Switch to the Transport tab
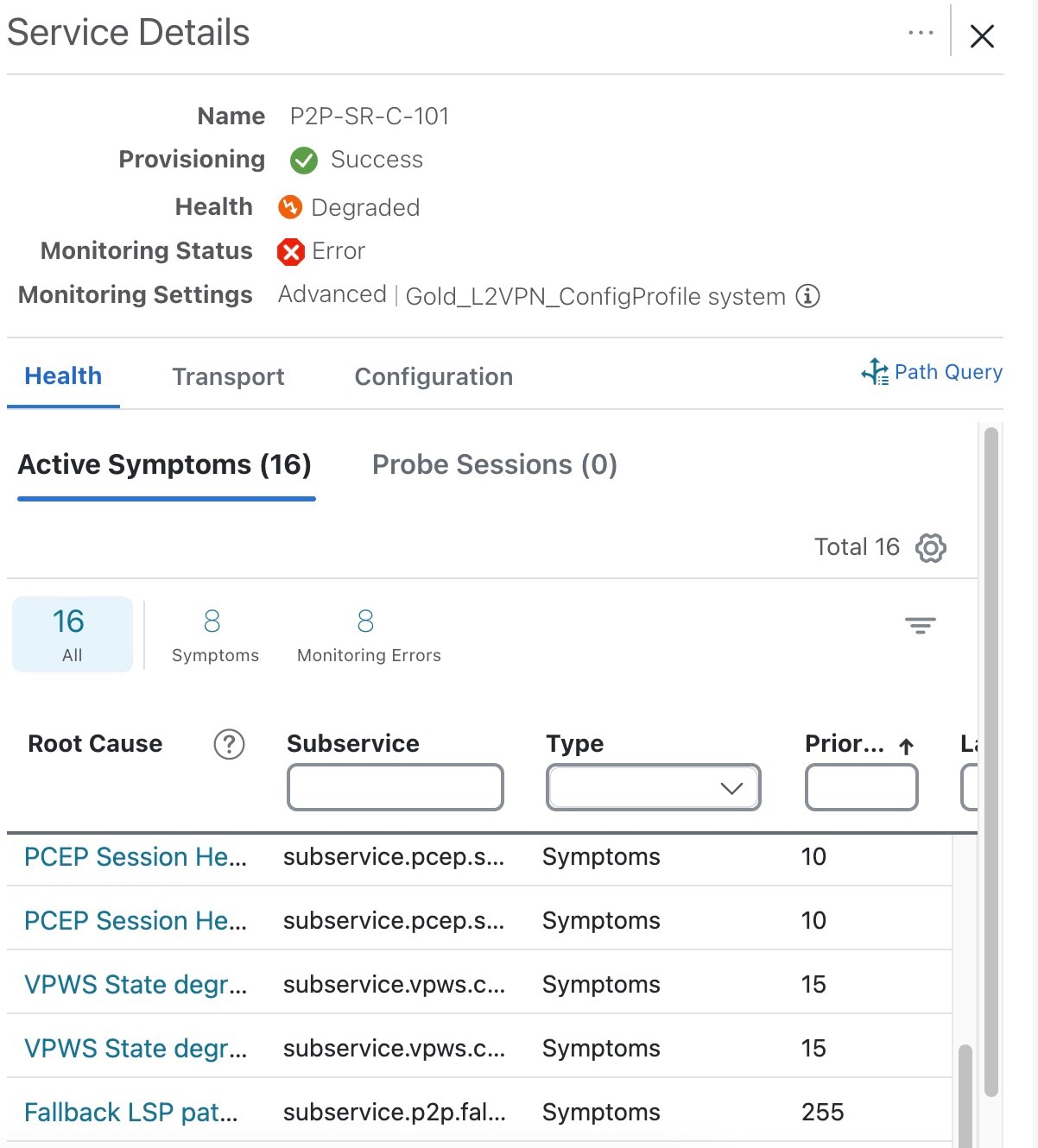This screenshot has height=1148, width=1038. coord(228,376)
